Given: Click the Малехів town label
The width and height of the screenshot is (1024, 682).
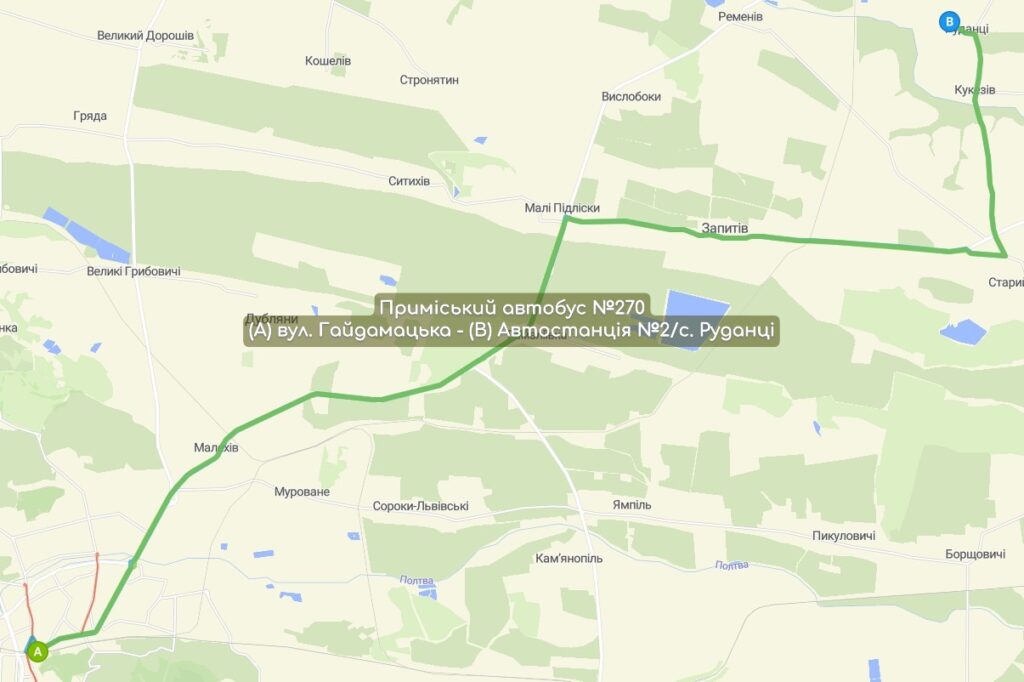Looking at the screenshot, I should tap(216, 447).
